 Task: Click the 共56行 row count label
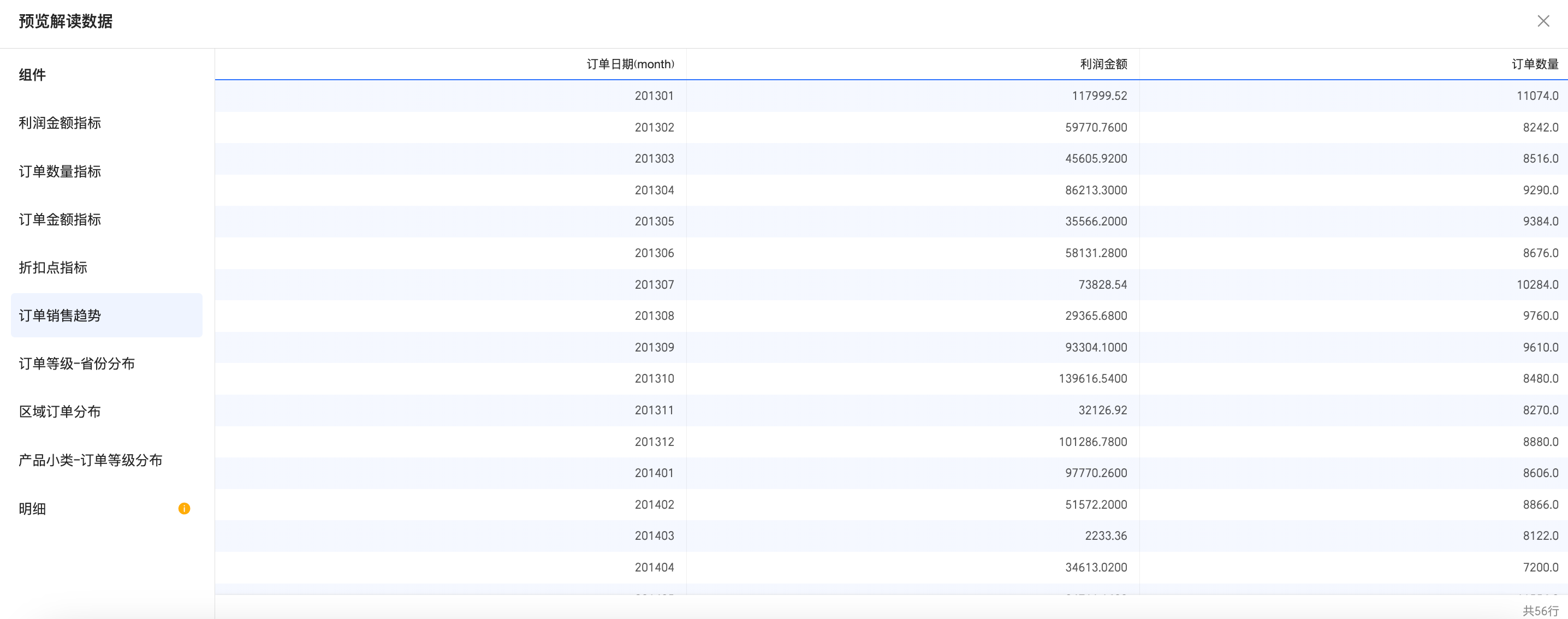[1540, 610]
